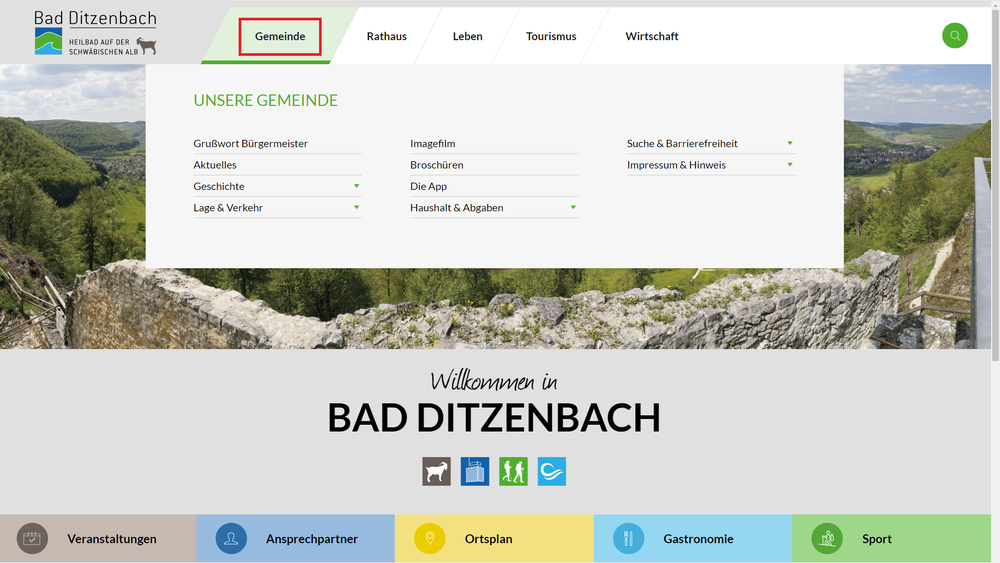Open the Die App link
Viewport: 1000px width, 563px height.
[429, 186]
